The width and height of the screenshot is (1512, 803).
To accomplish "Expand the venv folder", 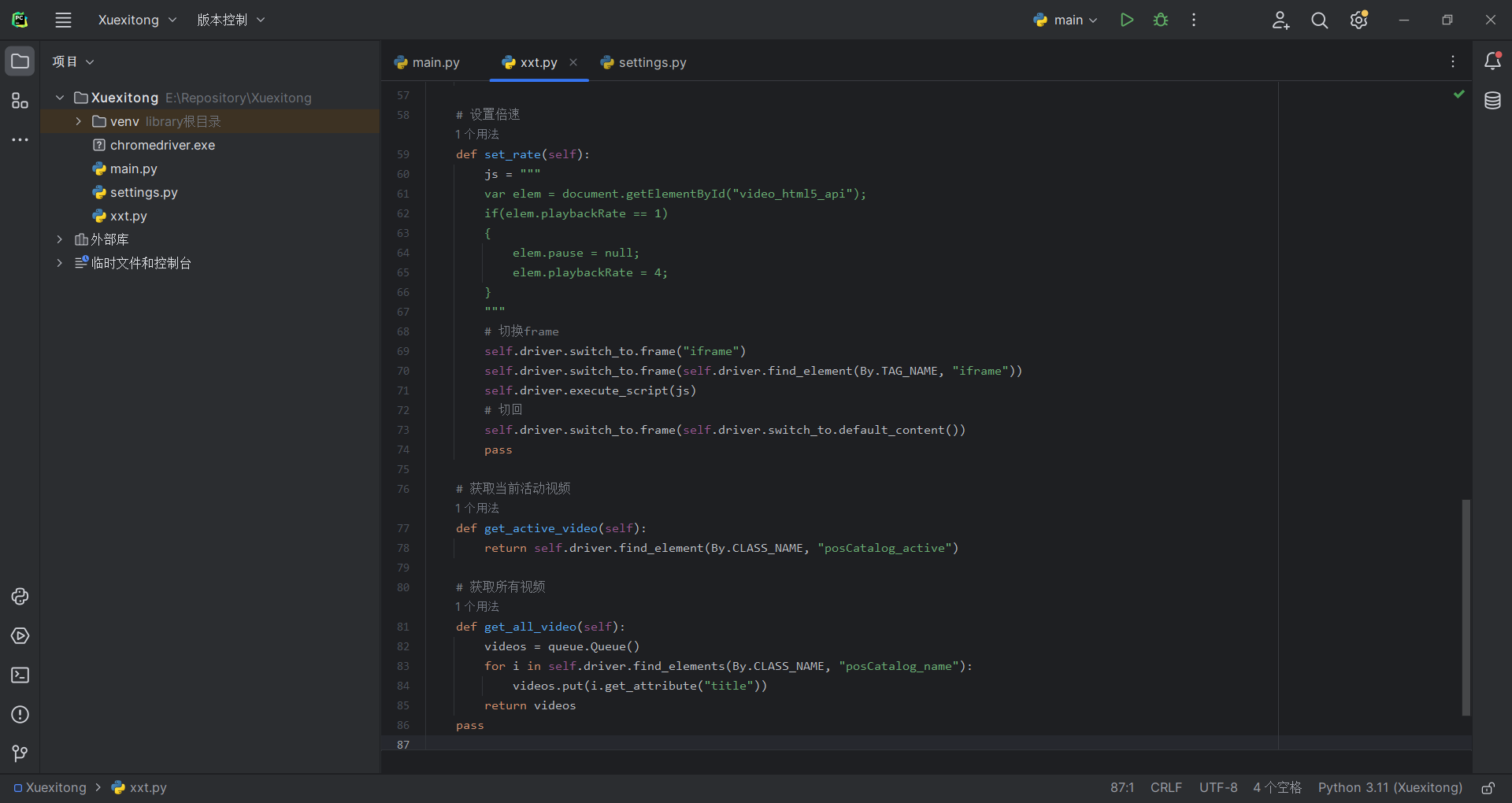I will (x=78, y=121).
